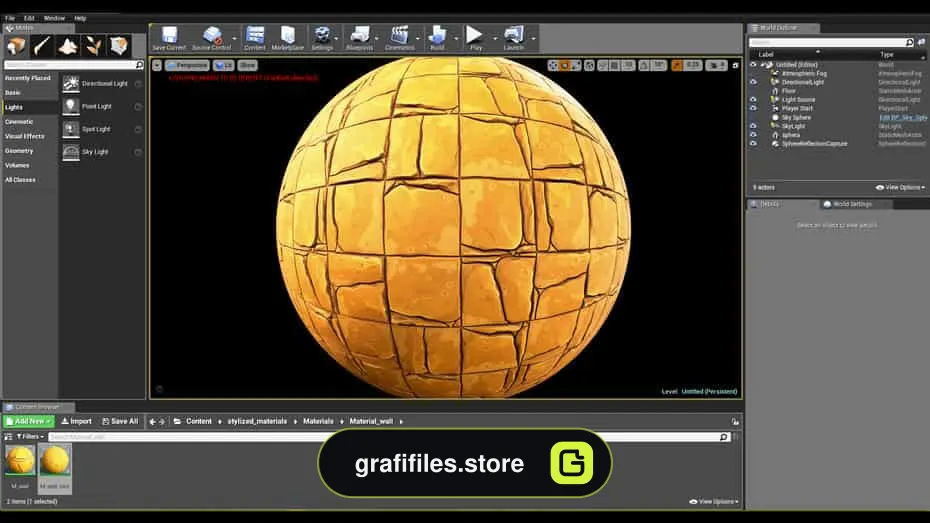Click the Spot Light icon
The width and height of the screenshot is (930, 523).
(x=71, y=129)
